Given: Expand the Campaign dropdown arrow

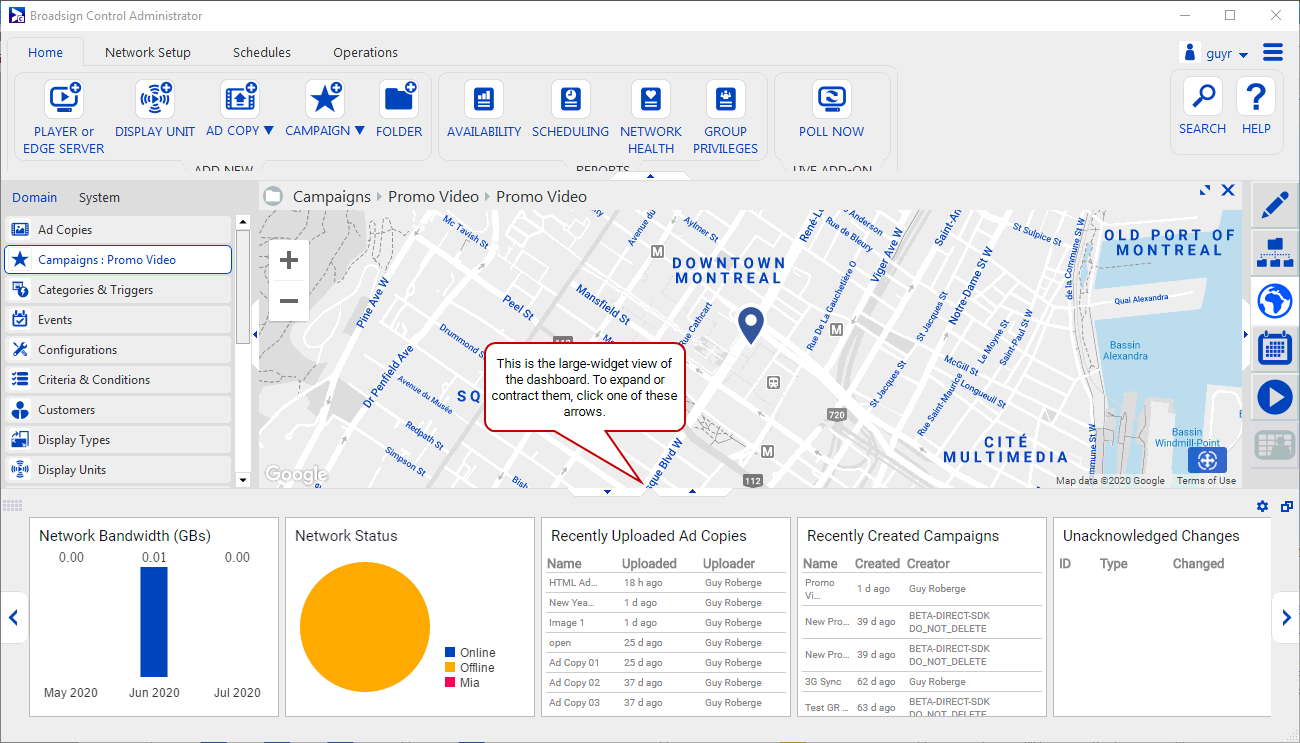Looking at the screenshot, I should 359,131.
